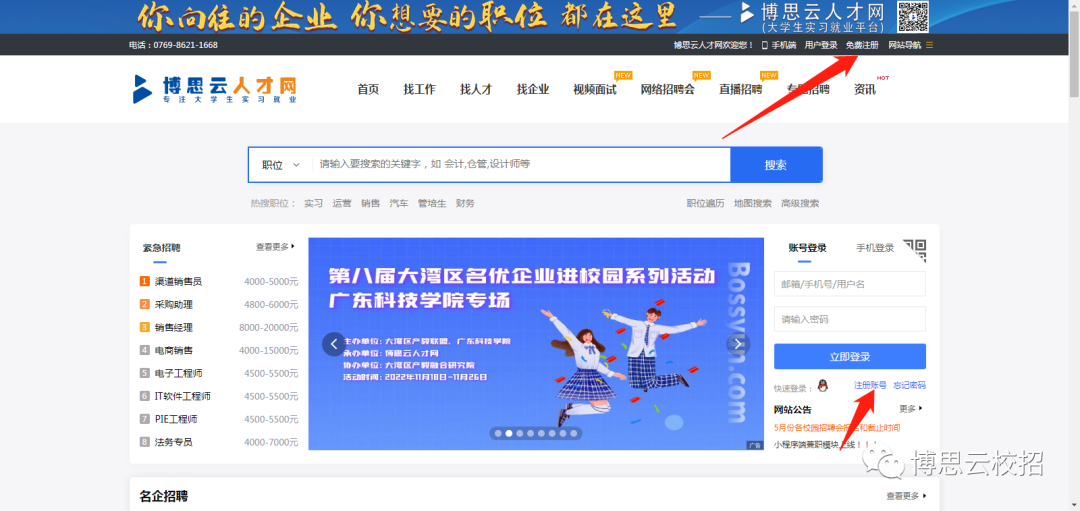Click hot search keyword 管培生
1080x511 pixels.
(432, 203)
